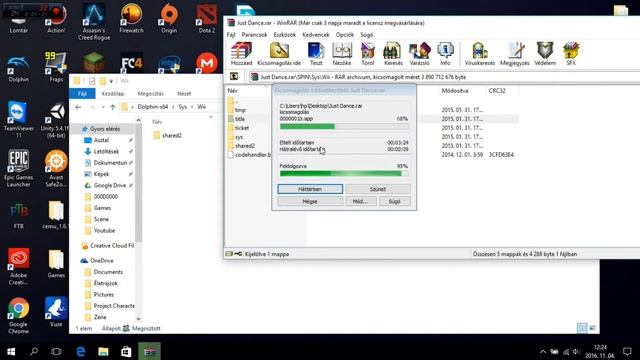The width and height of the screenshot is (640, 360).
Task: Open Google Chrome desktop icon
Action: tap(18, 316)
